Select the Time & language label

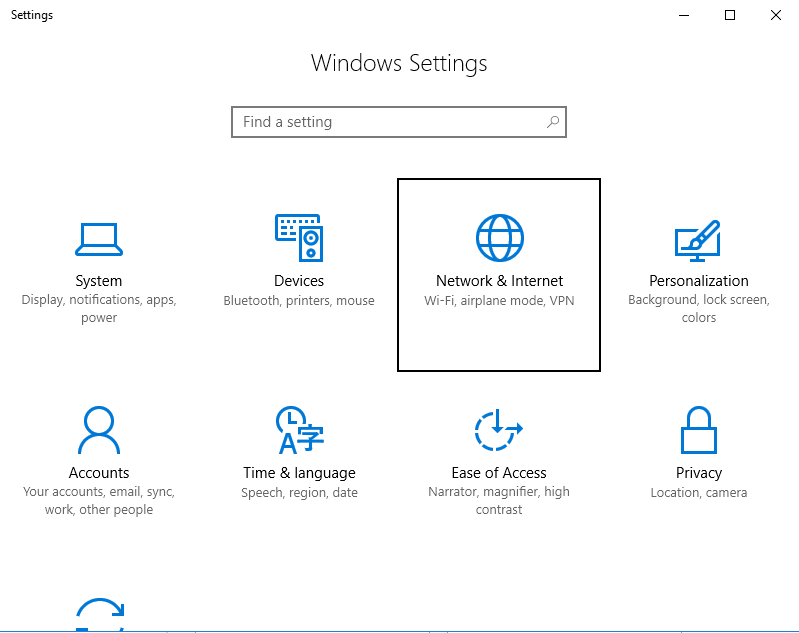point(299,473)
